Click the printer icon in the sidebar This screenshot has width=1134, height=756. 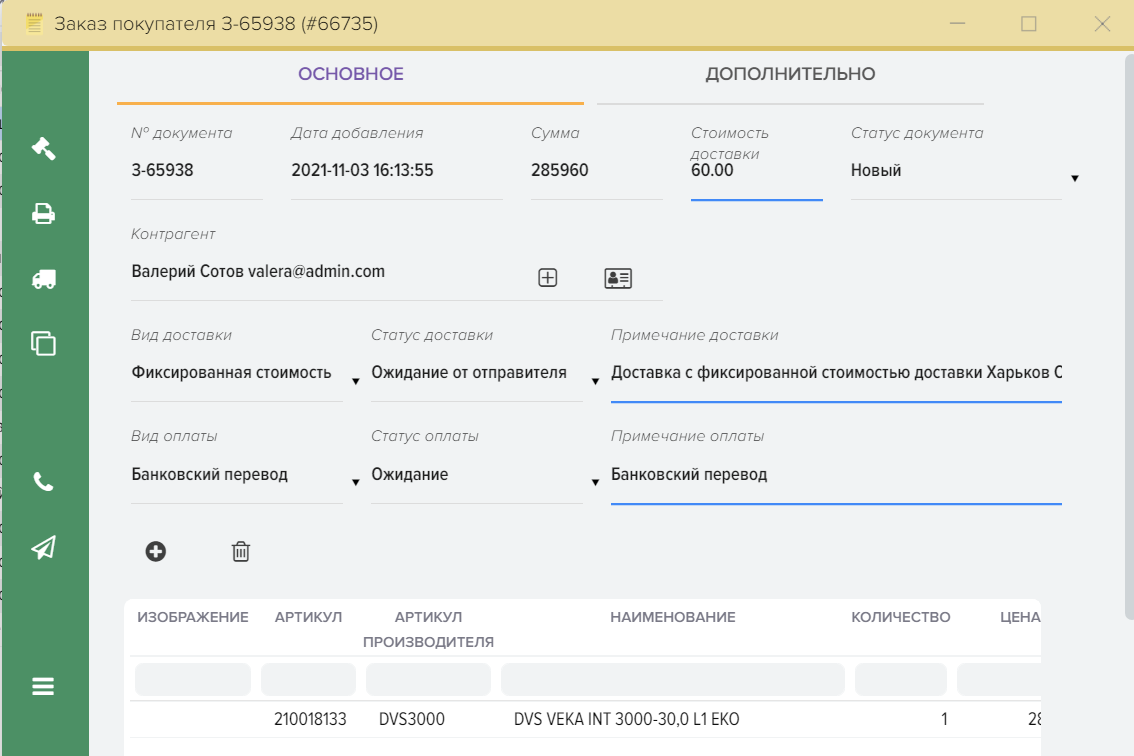coord(43,214)
